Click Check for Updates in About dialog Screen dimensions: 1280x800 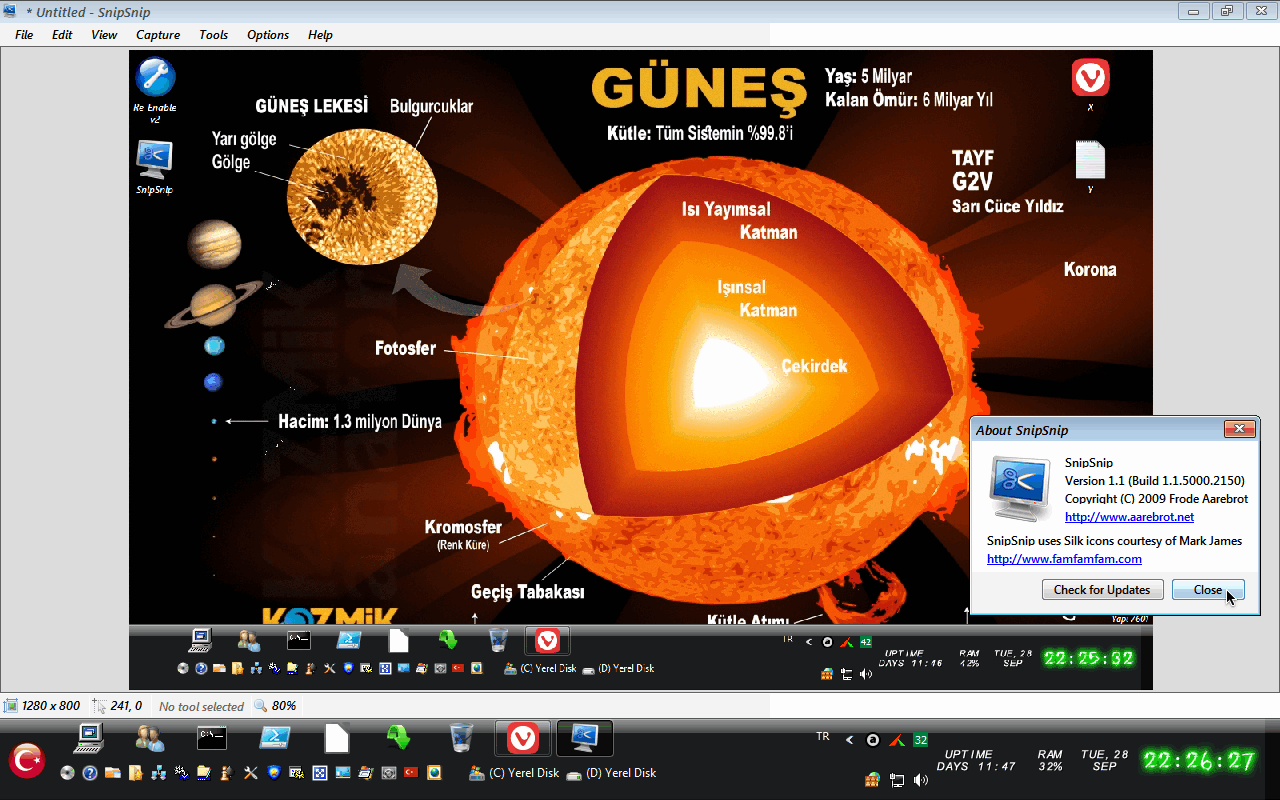[x=1102, y=590]
